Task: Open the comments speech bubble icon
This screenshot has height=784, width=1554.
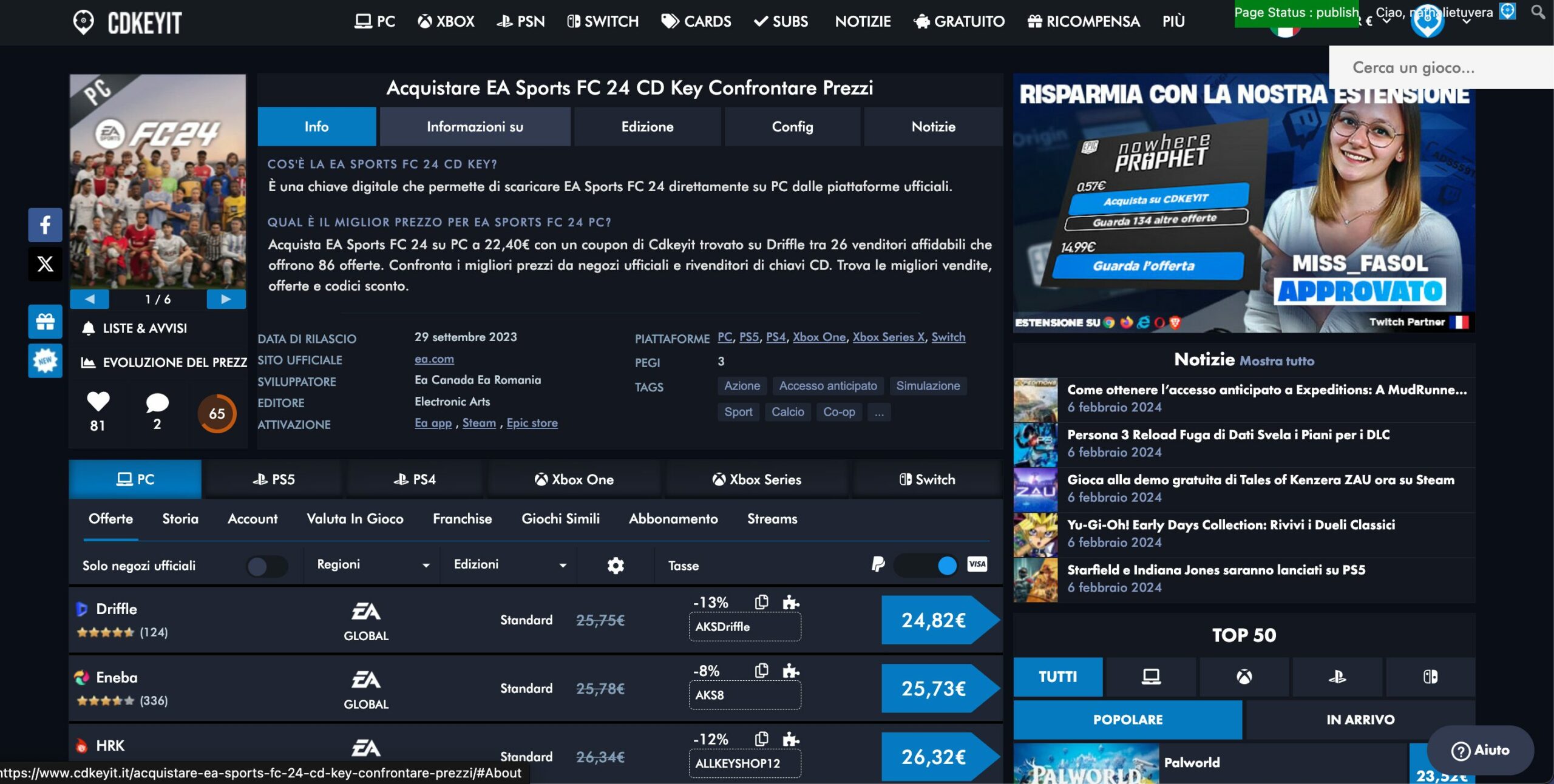Action: pyautogui.click(x=157, y=402)
